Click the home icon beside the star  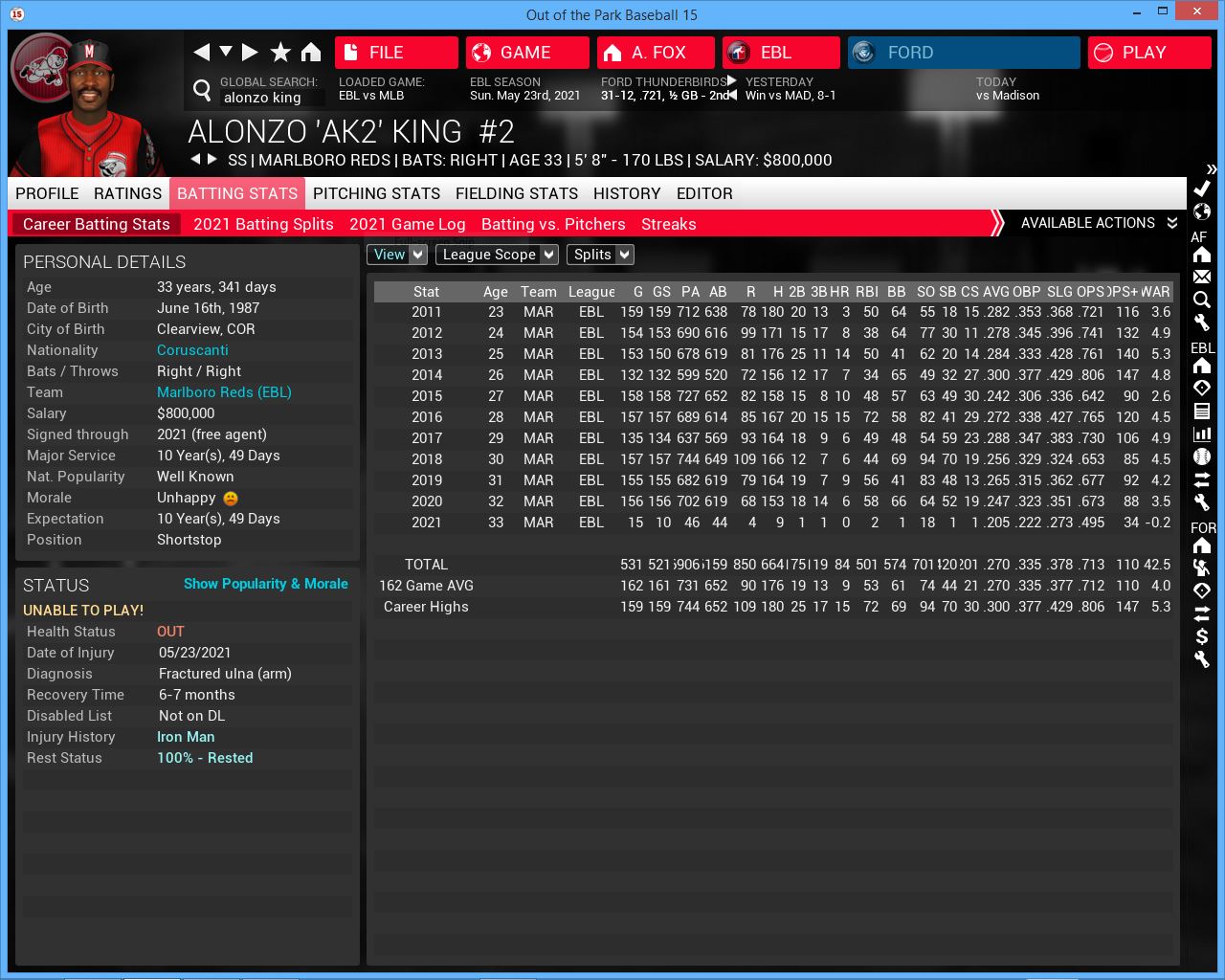311,53
